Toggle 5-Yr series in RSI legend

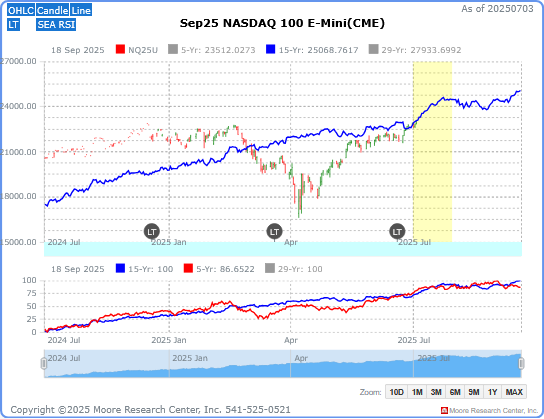(x=219, y=269)
